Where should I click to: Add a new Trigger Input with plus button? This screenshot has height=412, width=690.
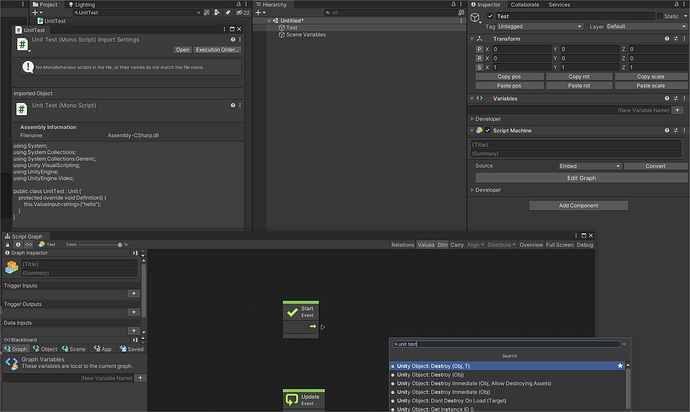tap(134, 295)
